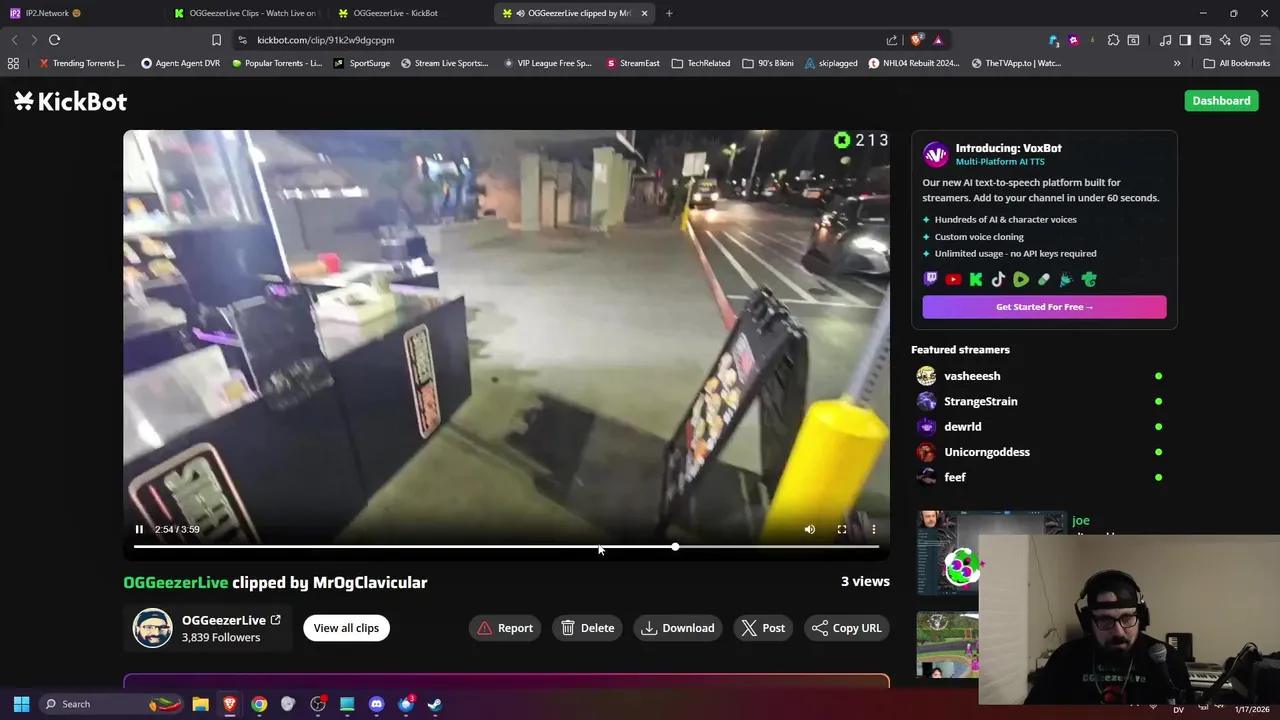Open Brave Rewards triangle icon
The height and width of the screenshot is (720, 1280).
tap(938, 40)
